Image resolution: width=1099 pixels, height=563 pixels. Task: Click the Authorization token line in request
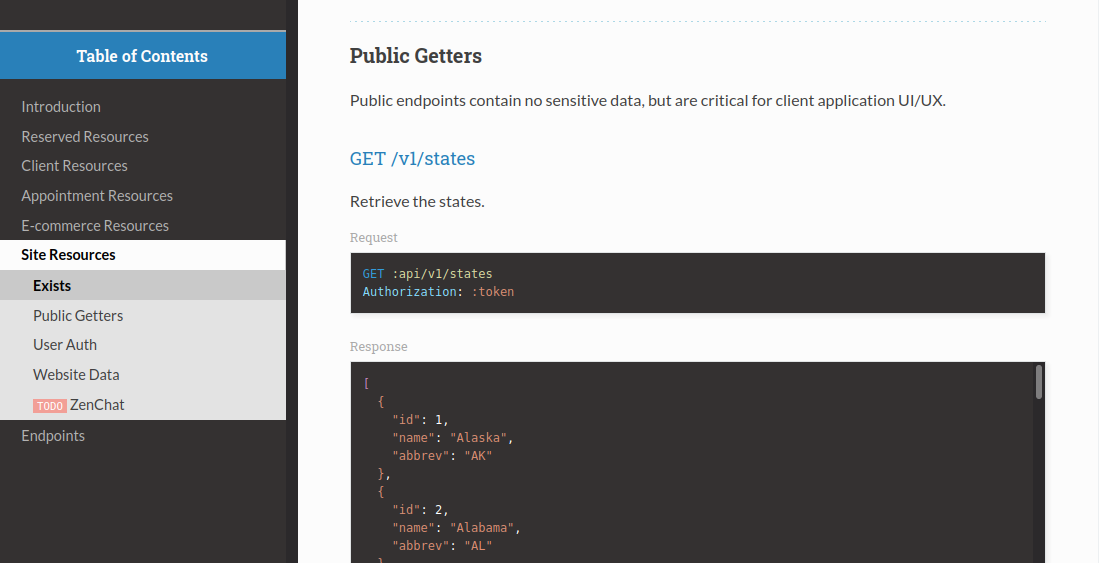[438, 292]
